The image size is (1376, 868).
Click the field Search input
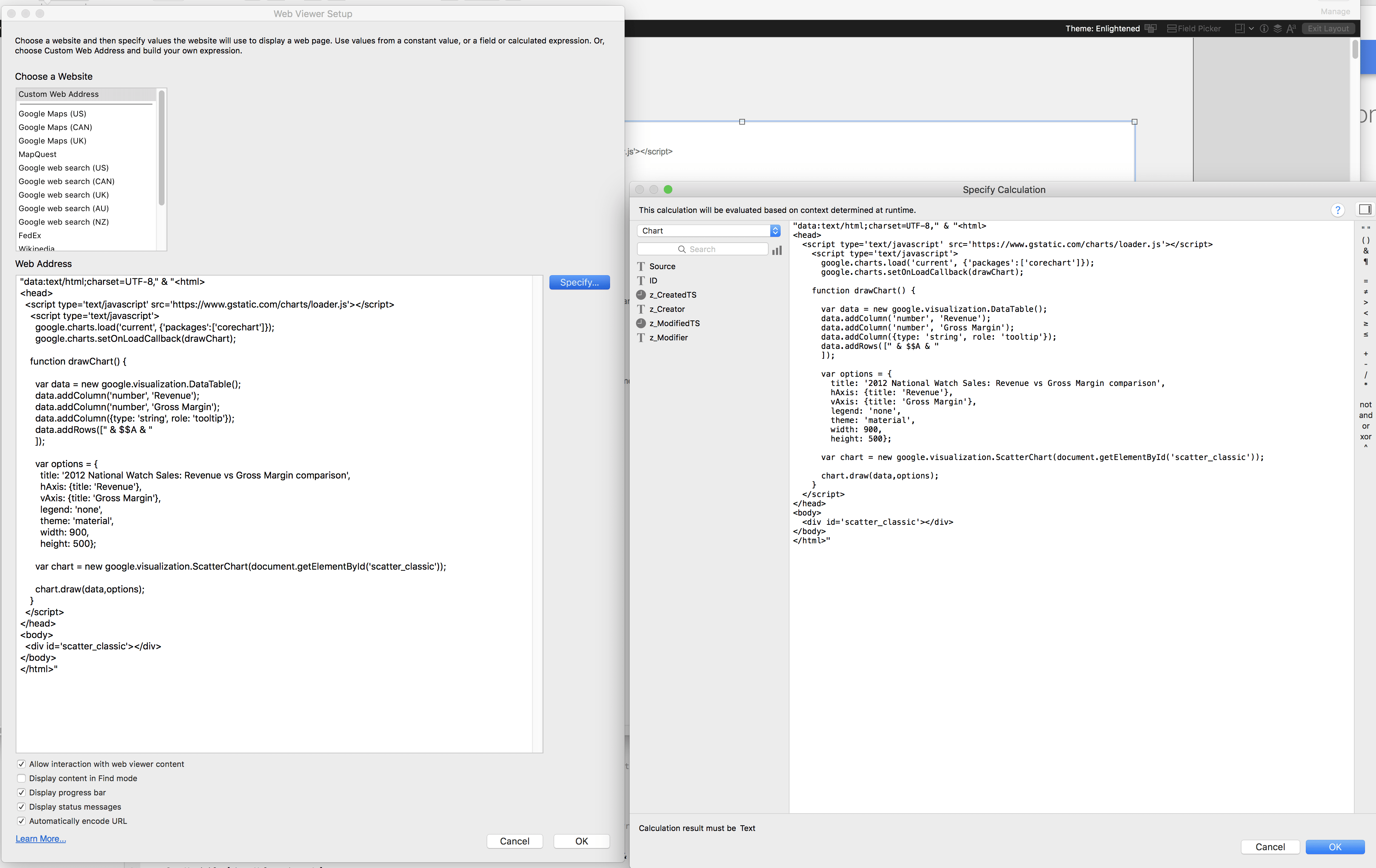click(x=702, y=249)
